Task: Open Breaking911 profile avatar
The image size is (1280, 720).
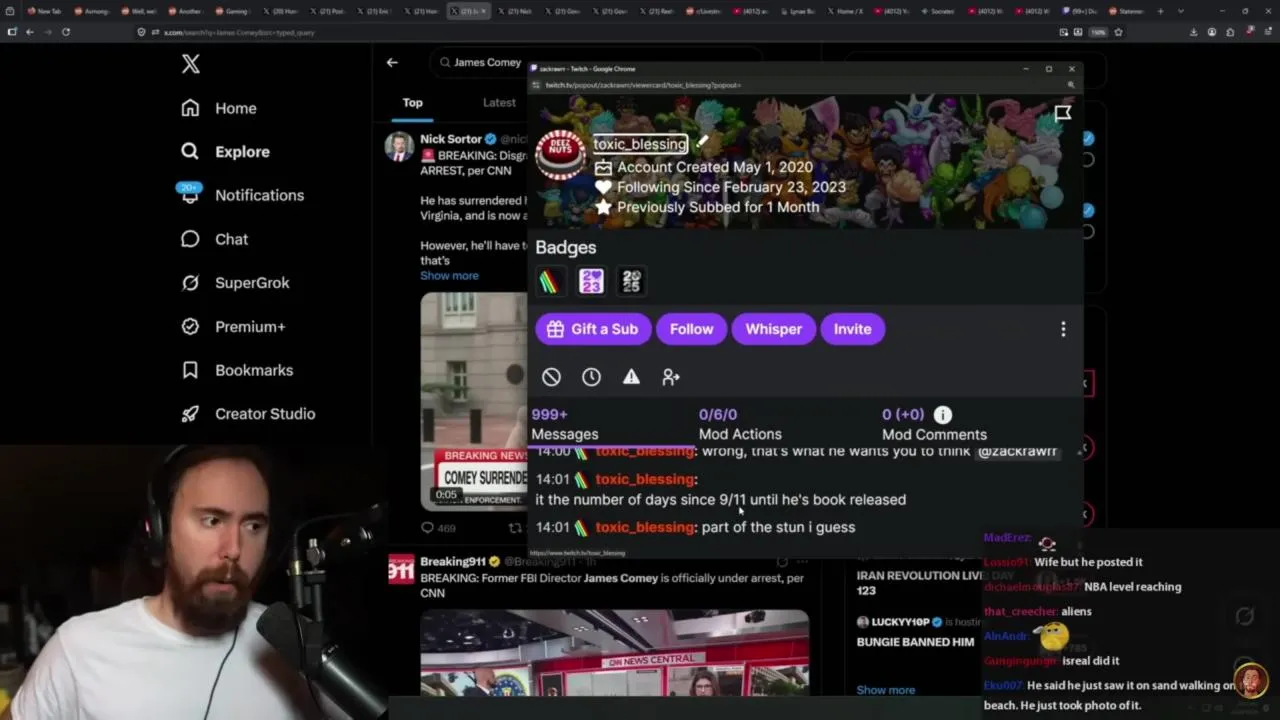Action: (x=401, y=569)
